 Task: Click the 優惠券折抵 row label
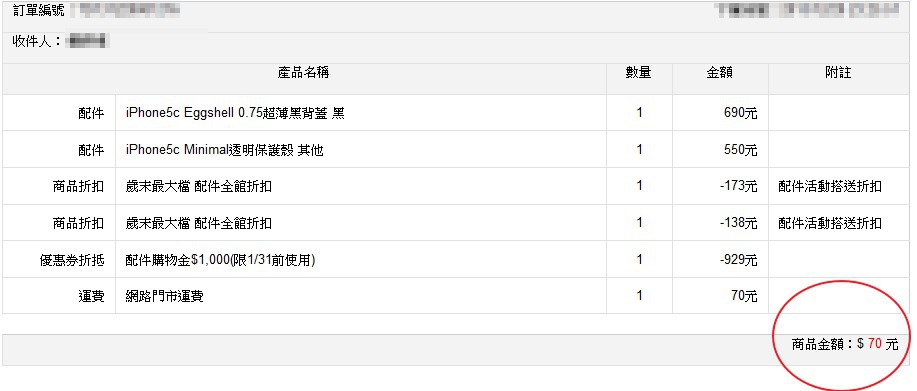[72, 260]
